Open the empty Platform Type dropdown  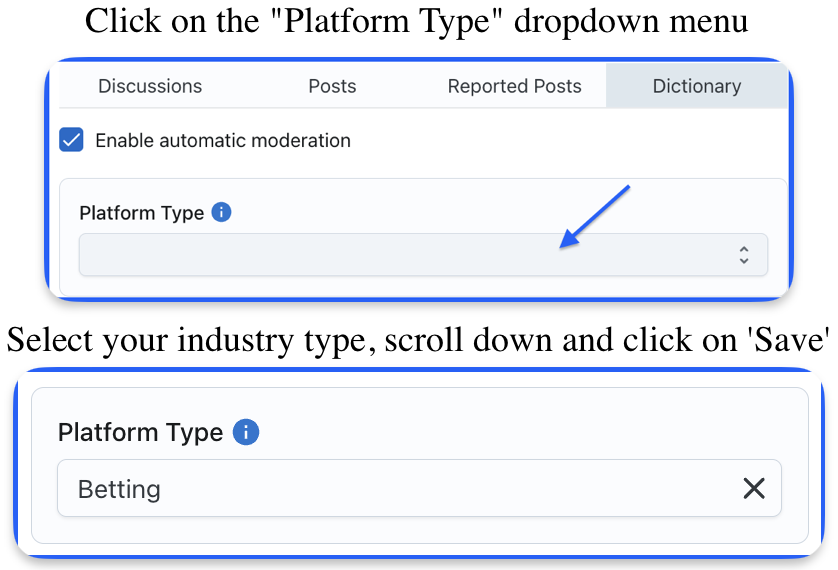tap(423, 255)
